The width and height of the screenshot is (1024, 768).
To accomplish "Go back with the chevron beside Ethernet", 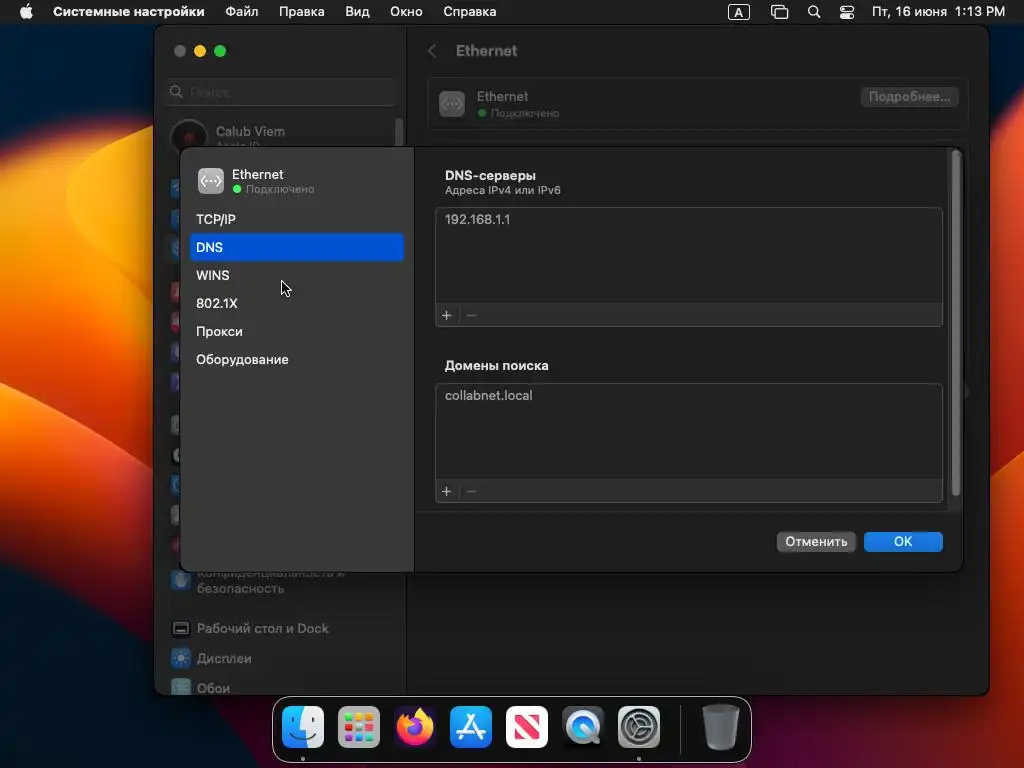I will pos(432,51).
